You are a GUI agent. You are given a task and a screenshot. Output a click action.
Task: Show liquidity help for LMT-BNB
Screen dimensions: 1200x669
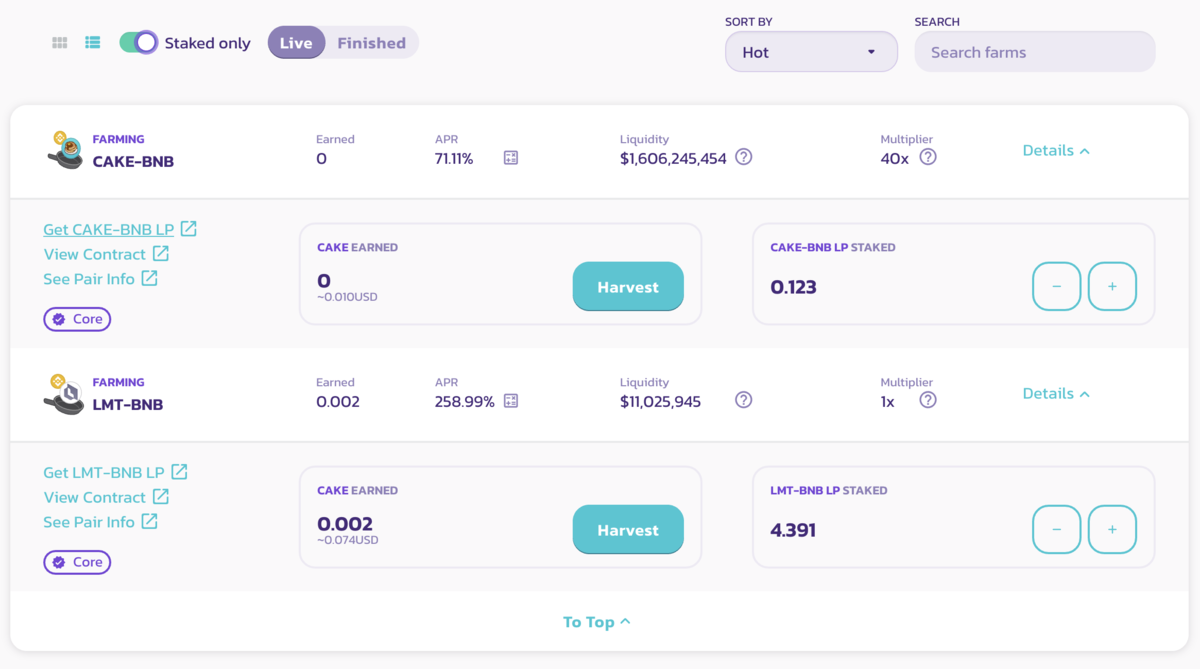(x=743, y=400)
